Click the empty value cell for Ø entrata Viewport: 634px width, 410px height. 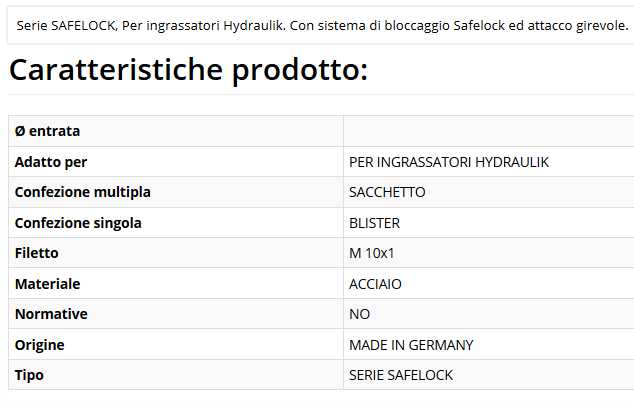(488, 131)
